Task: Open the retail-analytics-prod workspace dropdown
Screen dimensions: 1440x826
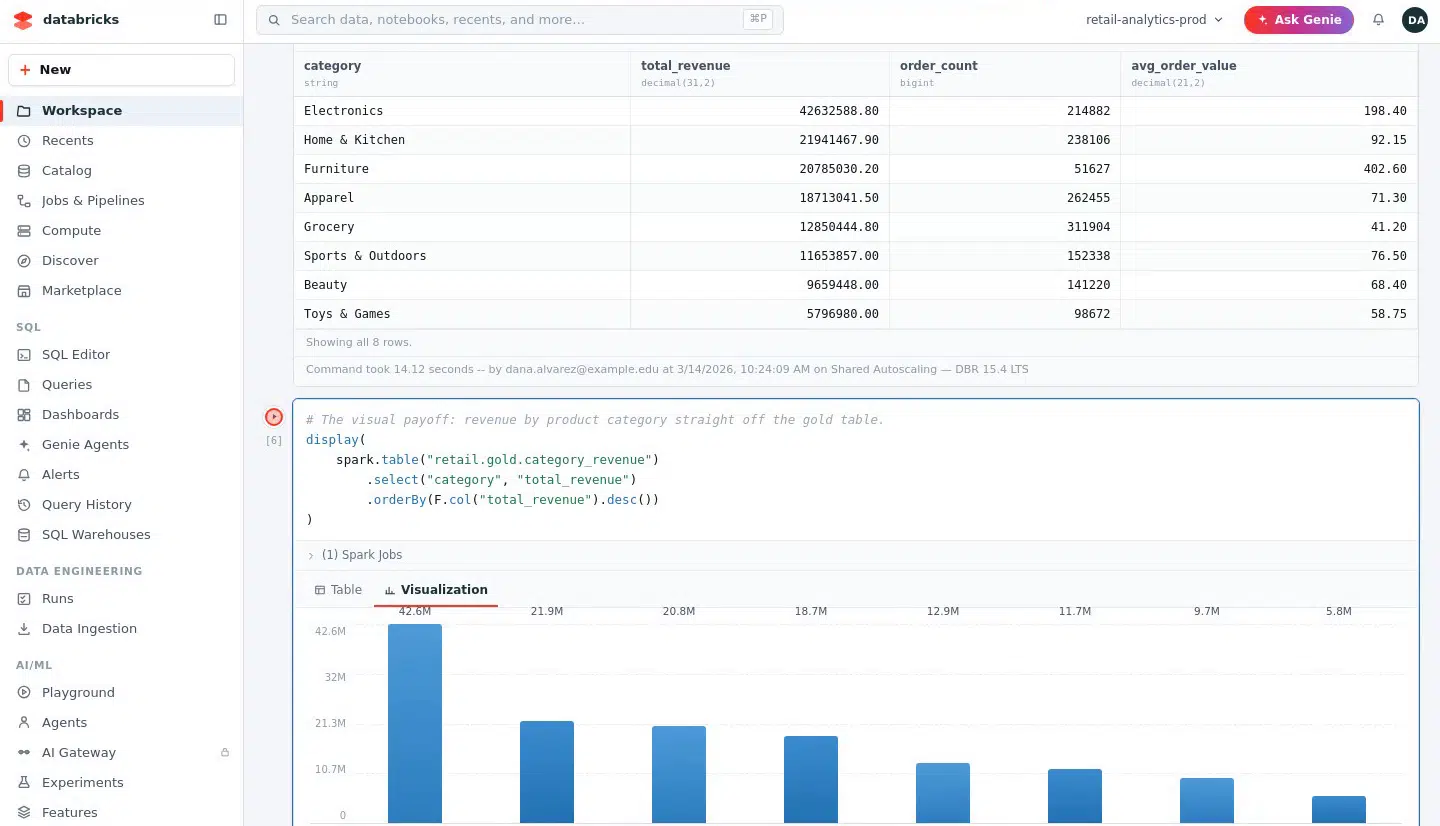Action: [x=1154, y=20]
